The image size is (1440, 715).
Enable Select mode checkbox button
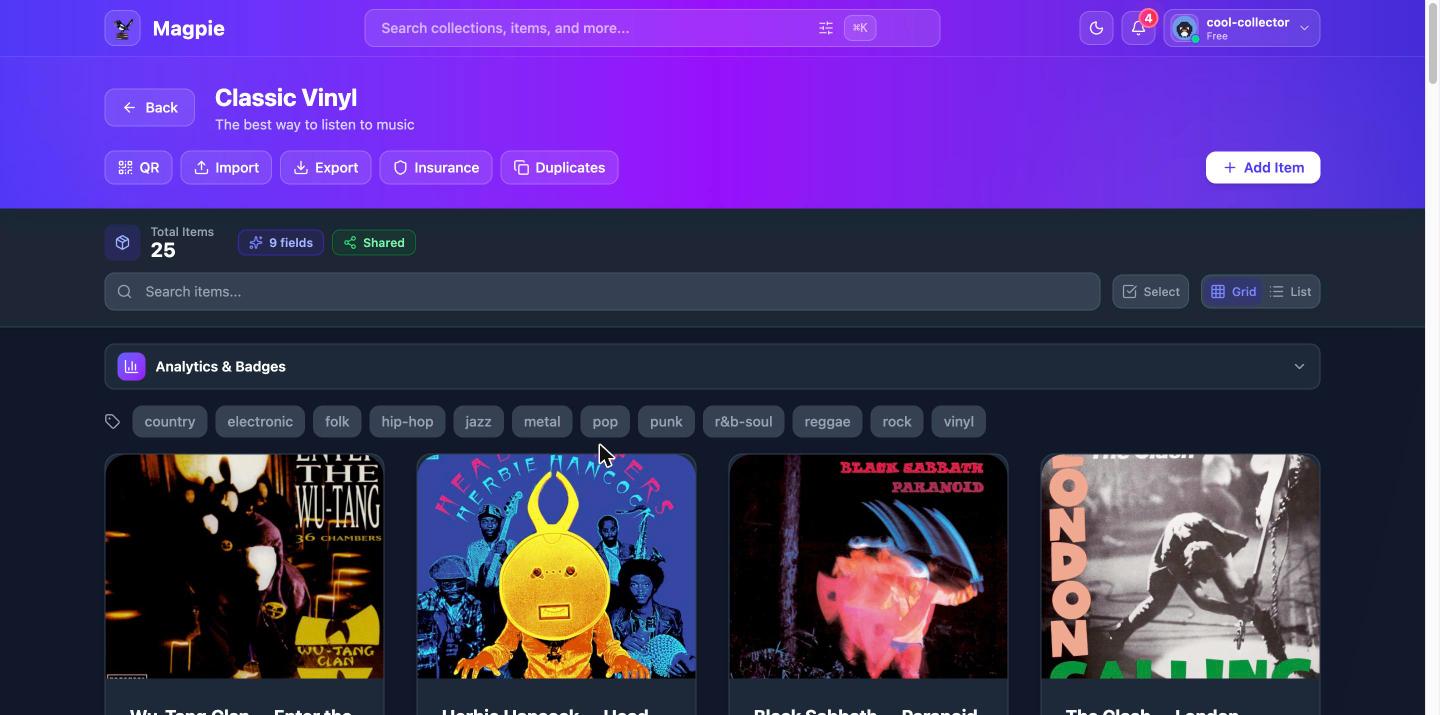click(1150, 292)
